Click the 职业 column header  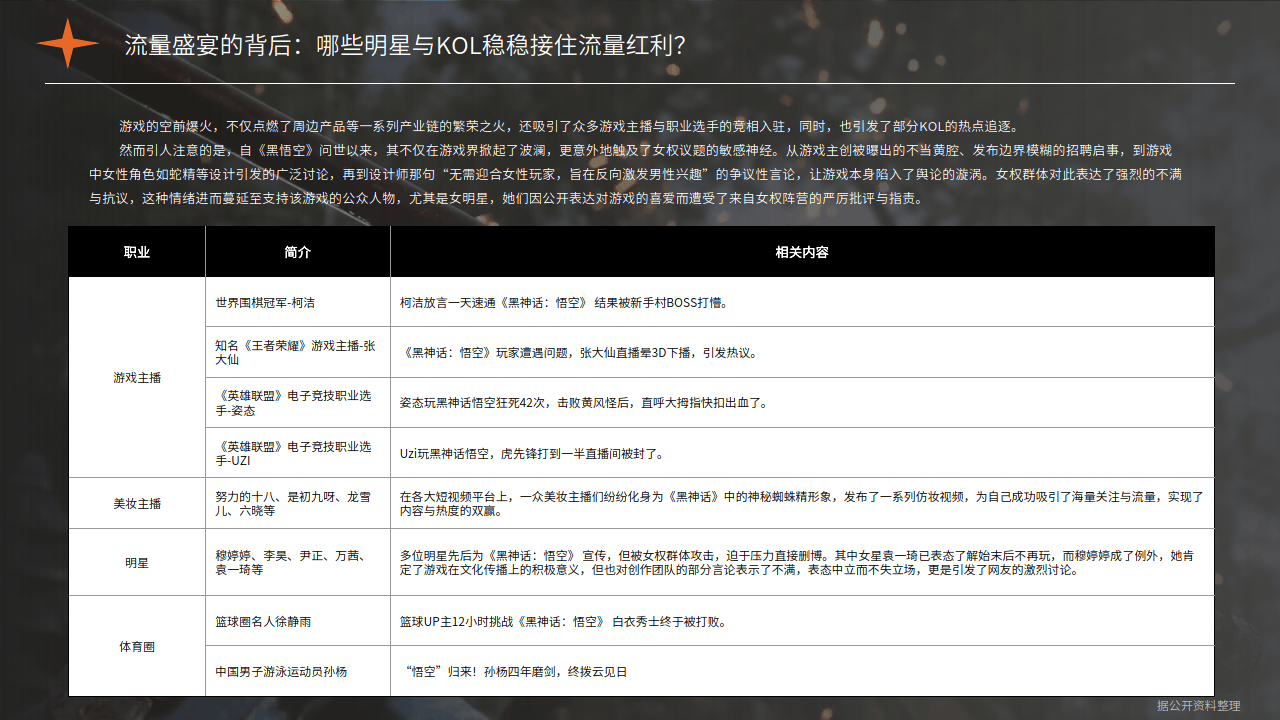coord(137,252)
